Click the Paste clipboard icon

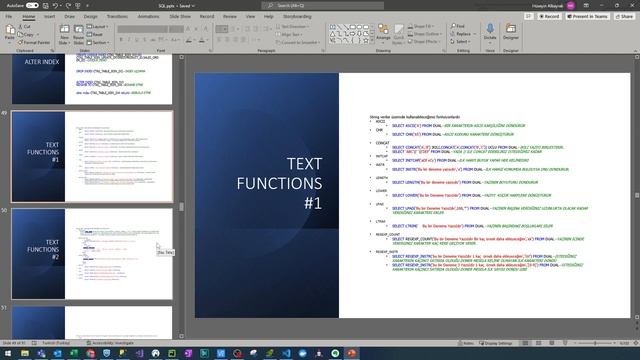coord(10,29)
